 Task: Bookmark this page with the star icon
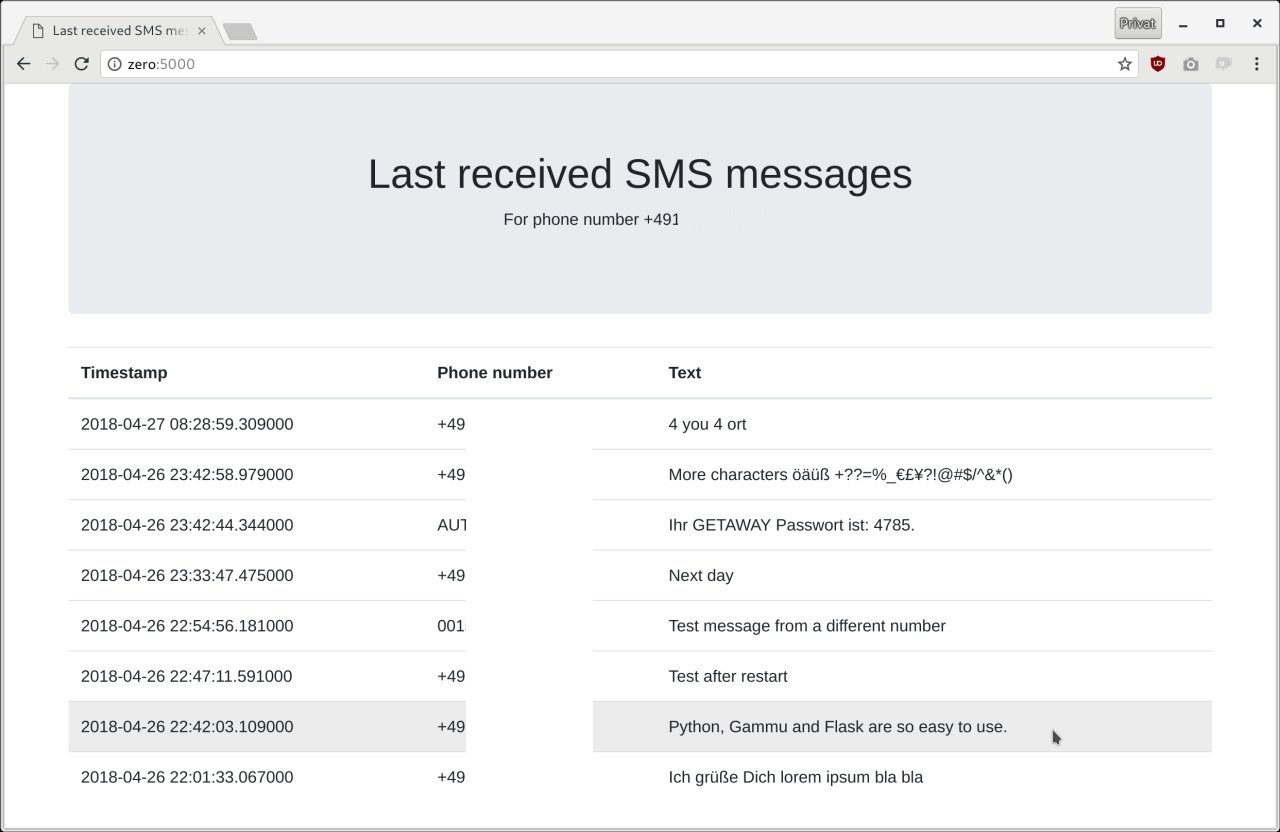coord(1125,64)
